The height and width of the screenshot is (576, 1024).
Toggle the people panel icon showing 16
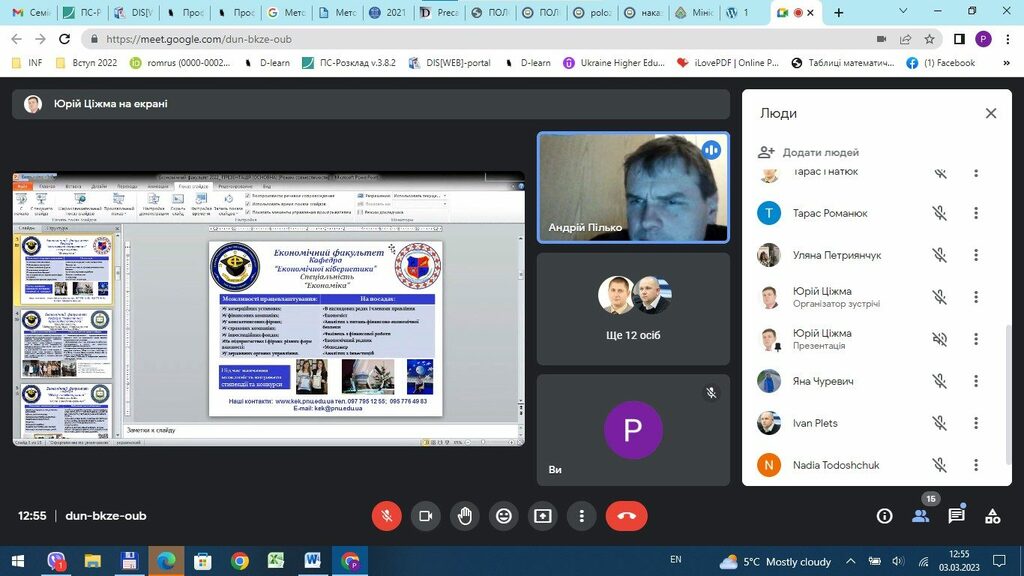click(x=920, y=516)
